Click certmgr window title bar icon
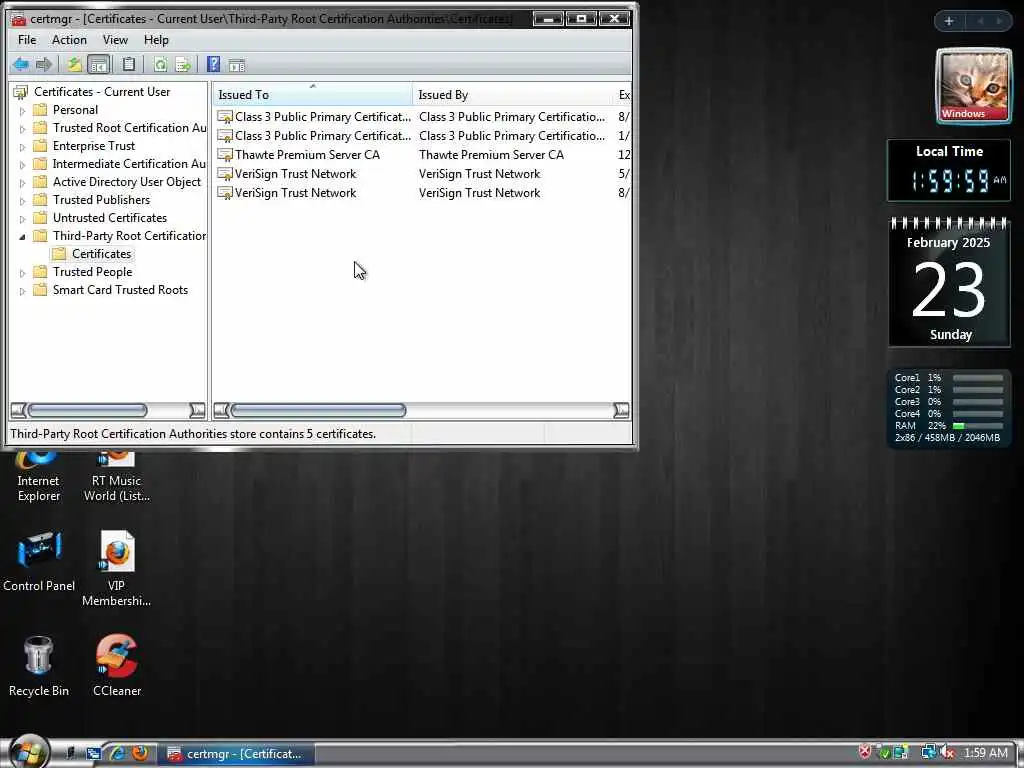 click(18, 19)
